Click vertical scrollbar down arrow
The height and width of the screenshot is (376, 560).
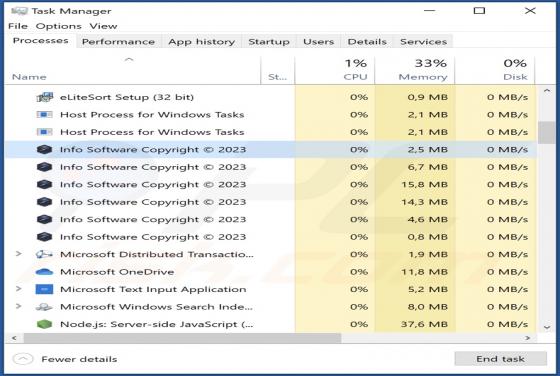pyautogui.click(x=547, y=327)
